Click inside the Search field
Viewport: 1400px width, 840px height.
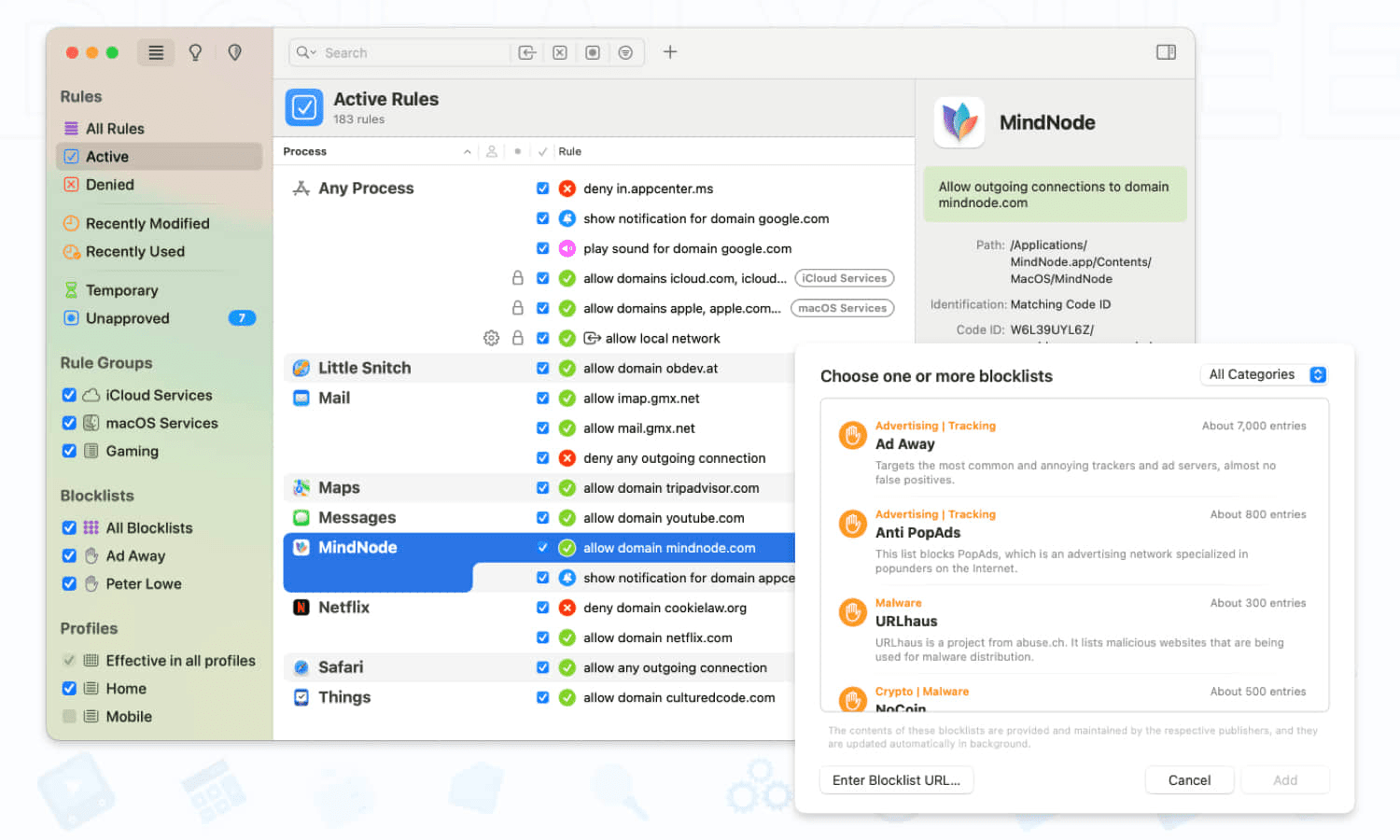click(411, 53)
